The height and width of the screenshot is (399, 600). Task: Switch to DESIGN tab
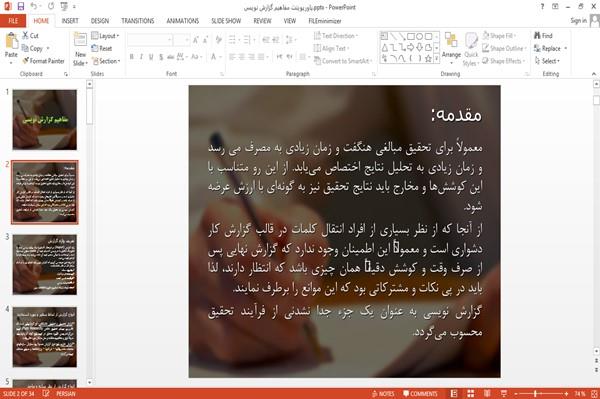pos(100,21)
